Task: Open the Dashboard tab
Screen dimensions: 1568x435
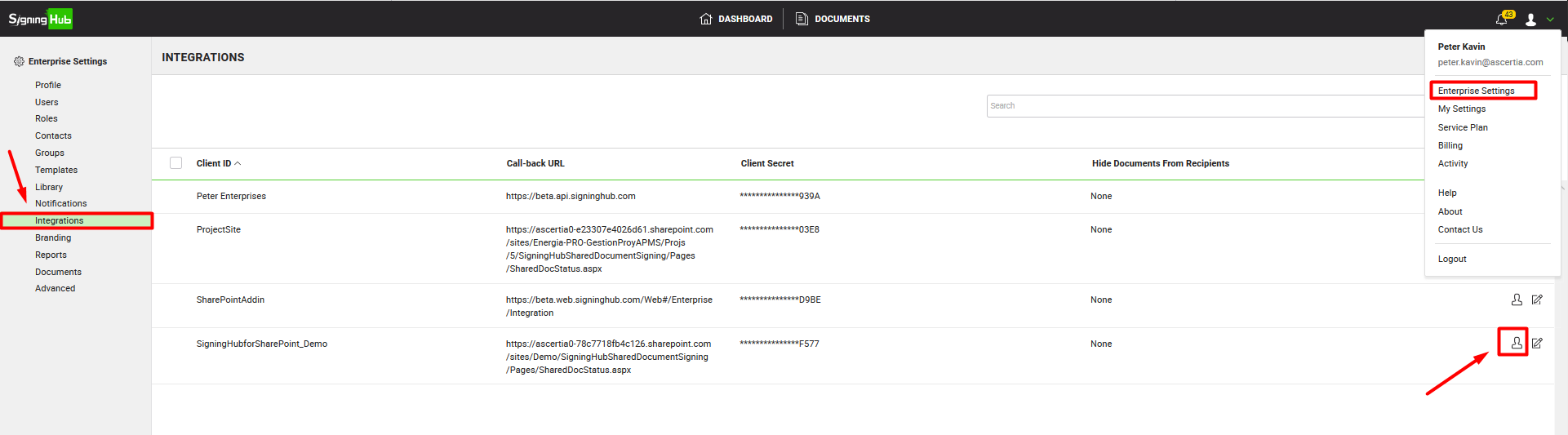Action: [x=736, y=19]
